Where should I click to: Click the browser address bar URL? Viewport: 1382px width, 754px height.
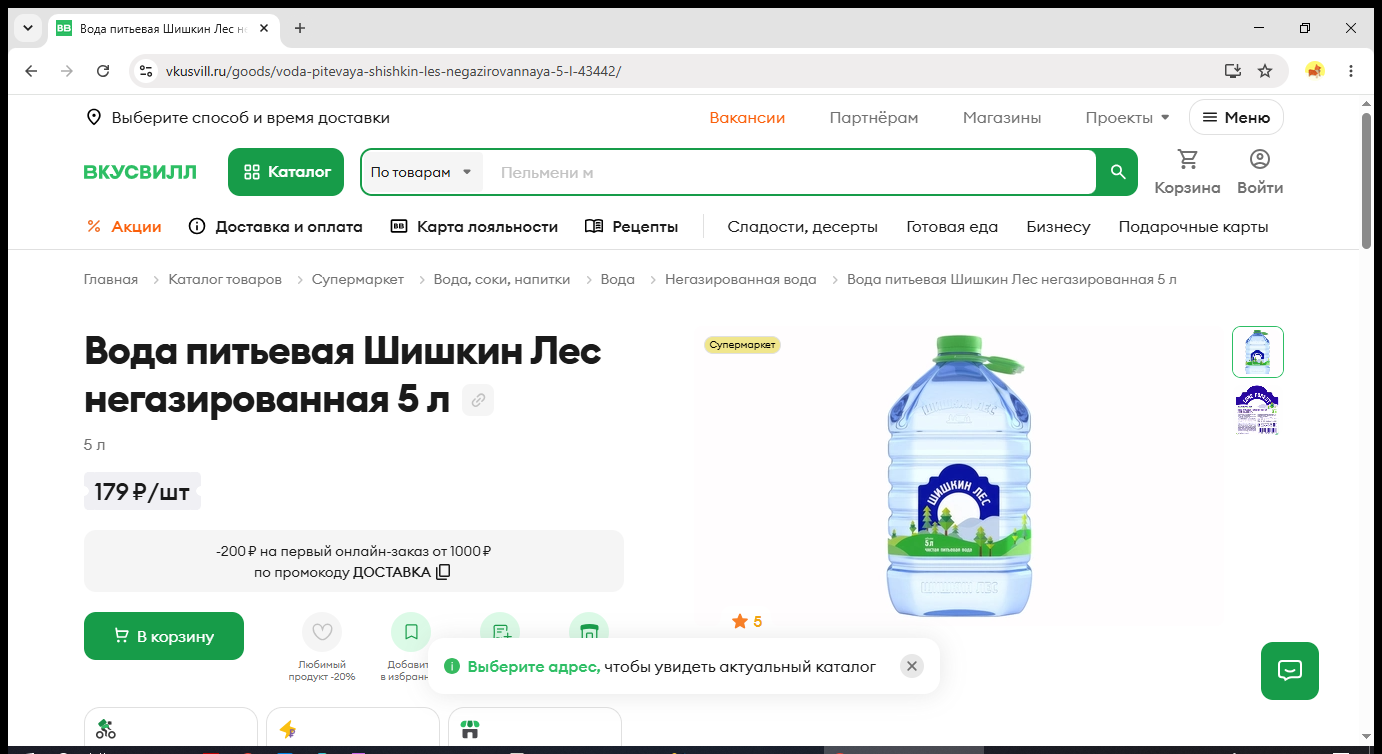pos(394,71)
